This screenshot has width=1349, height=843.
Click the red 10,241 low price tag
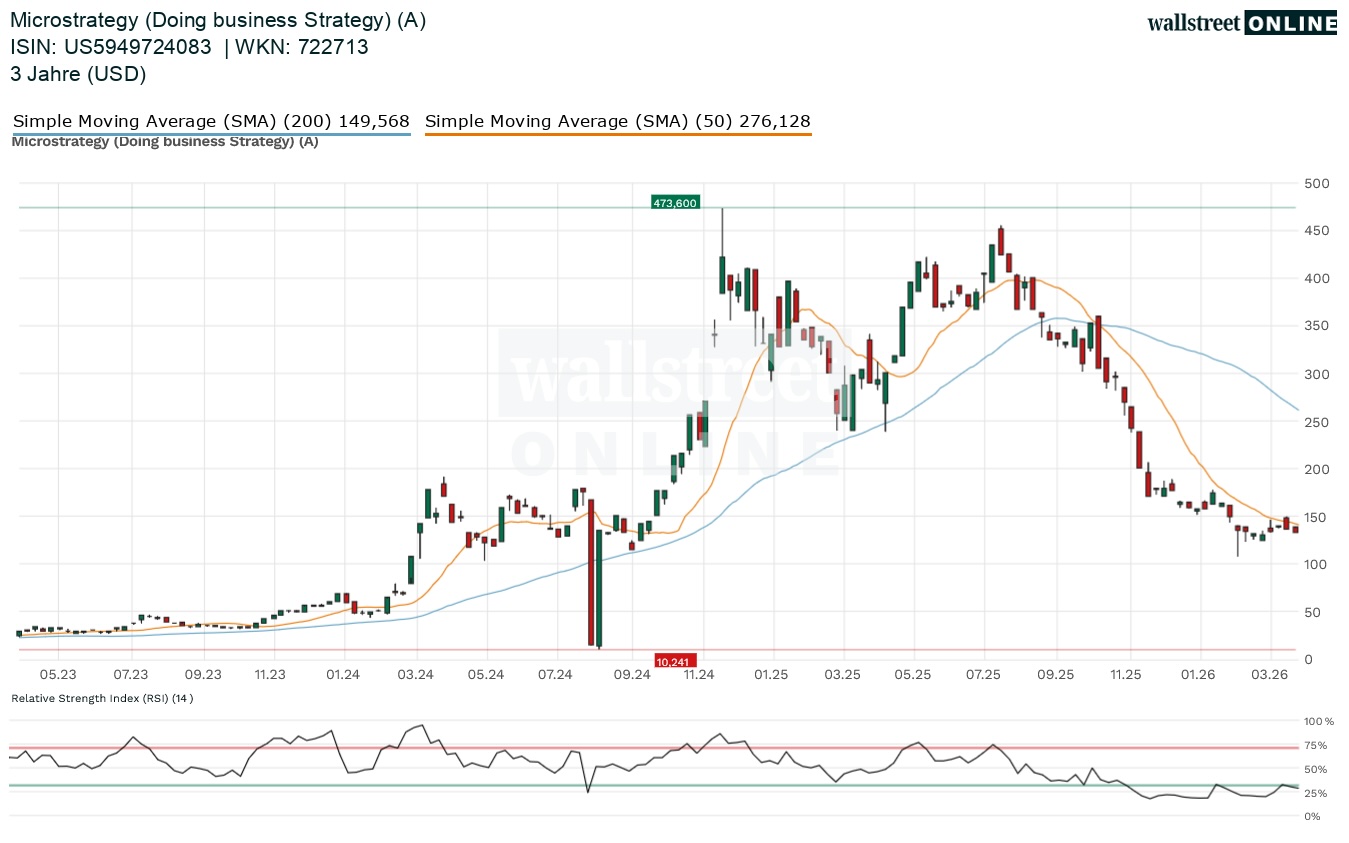tap(675, 660)
